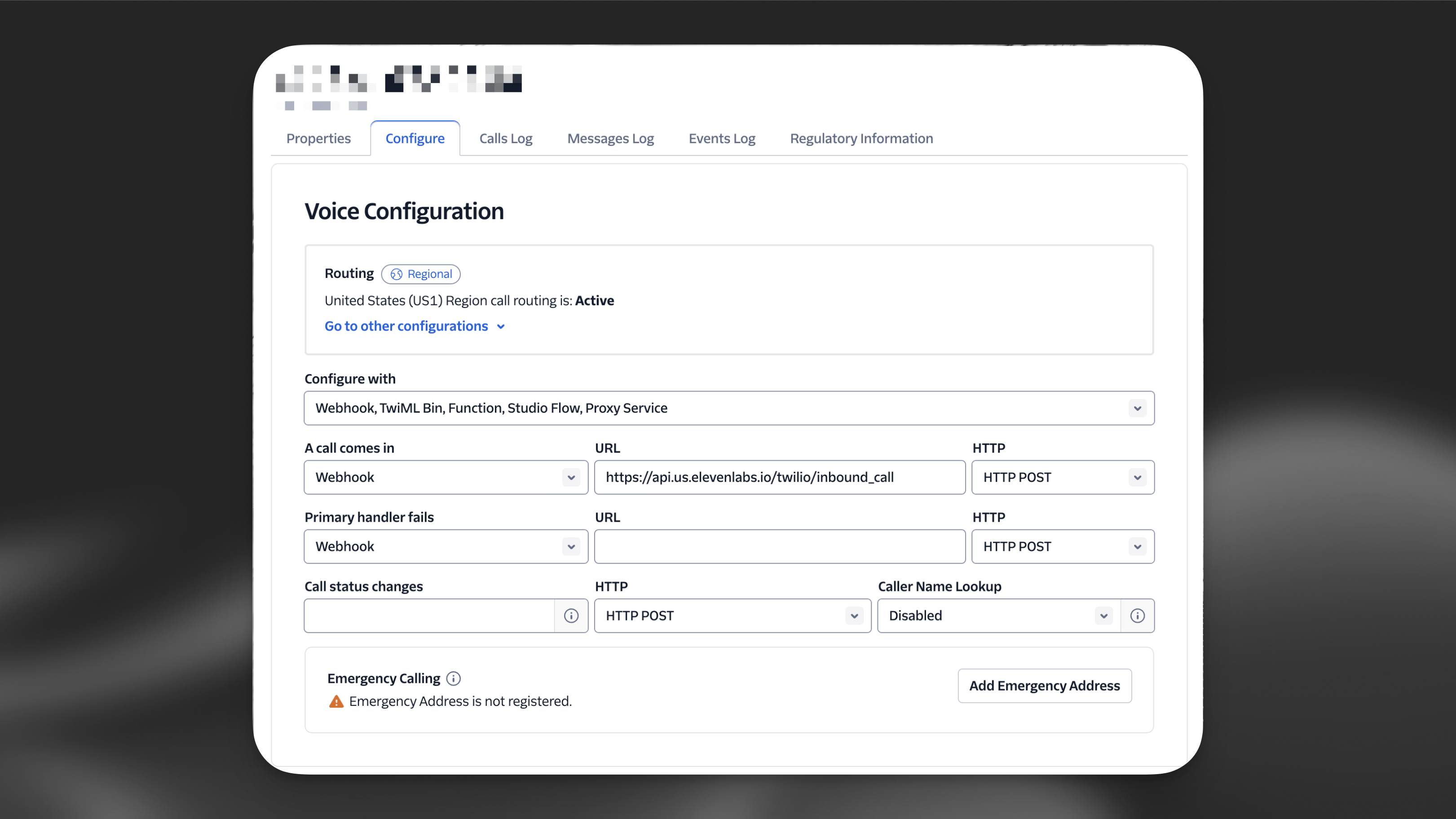Click the inbound_call webhook URL field

(780, 477)
